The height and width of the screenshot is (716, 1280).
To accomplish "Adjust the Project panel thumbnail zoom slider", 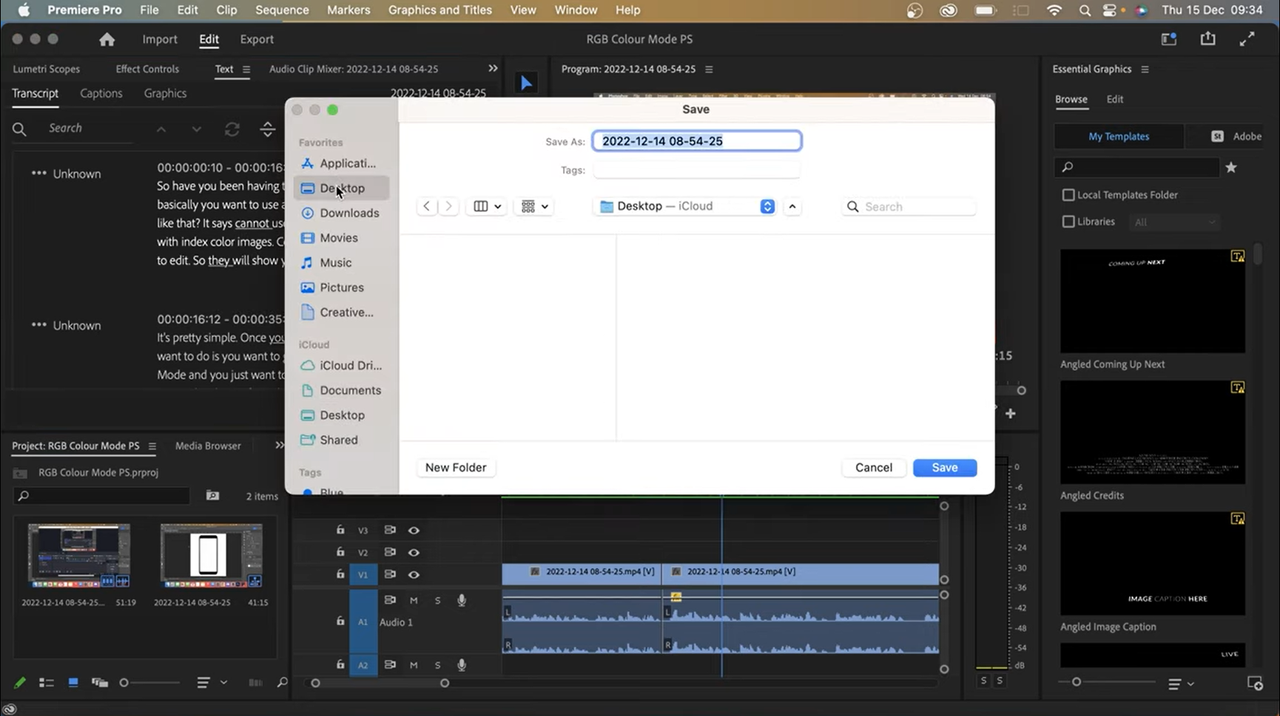I will tap(125, 683).
